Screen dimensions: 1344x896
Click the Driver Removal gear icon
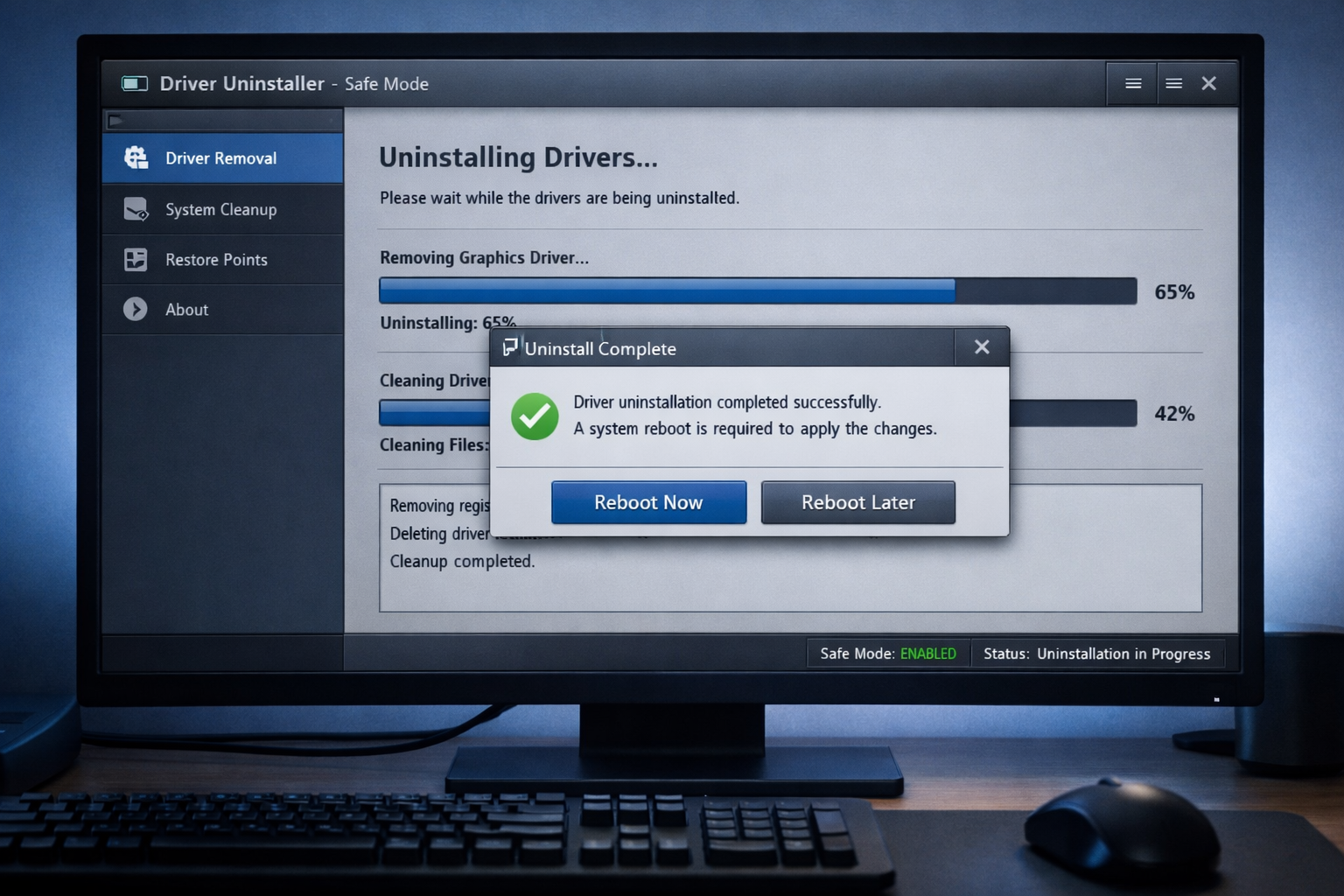136,157
